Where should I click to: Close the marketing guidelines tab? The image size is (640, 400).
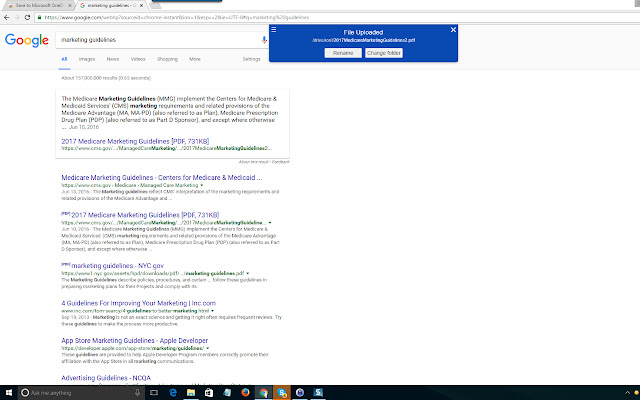click(x=142, y=5)
